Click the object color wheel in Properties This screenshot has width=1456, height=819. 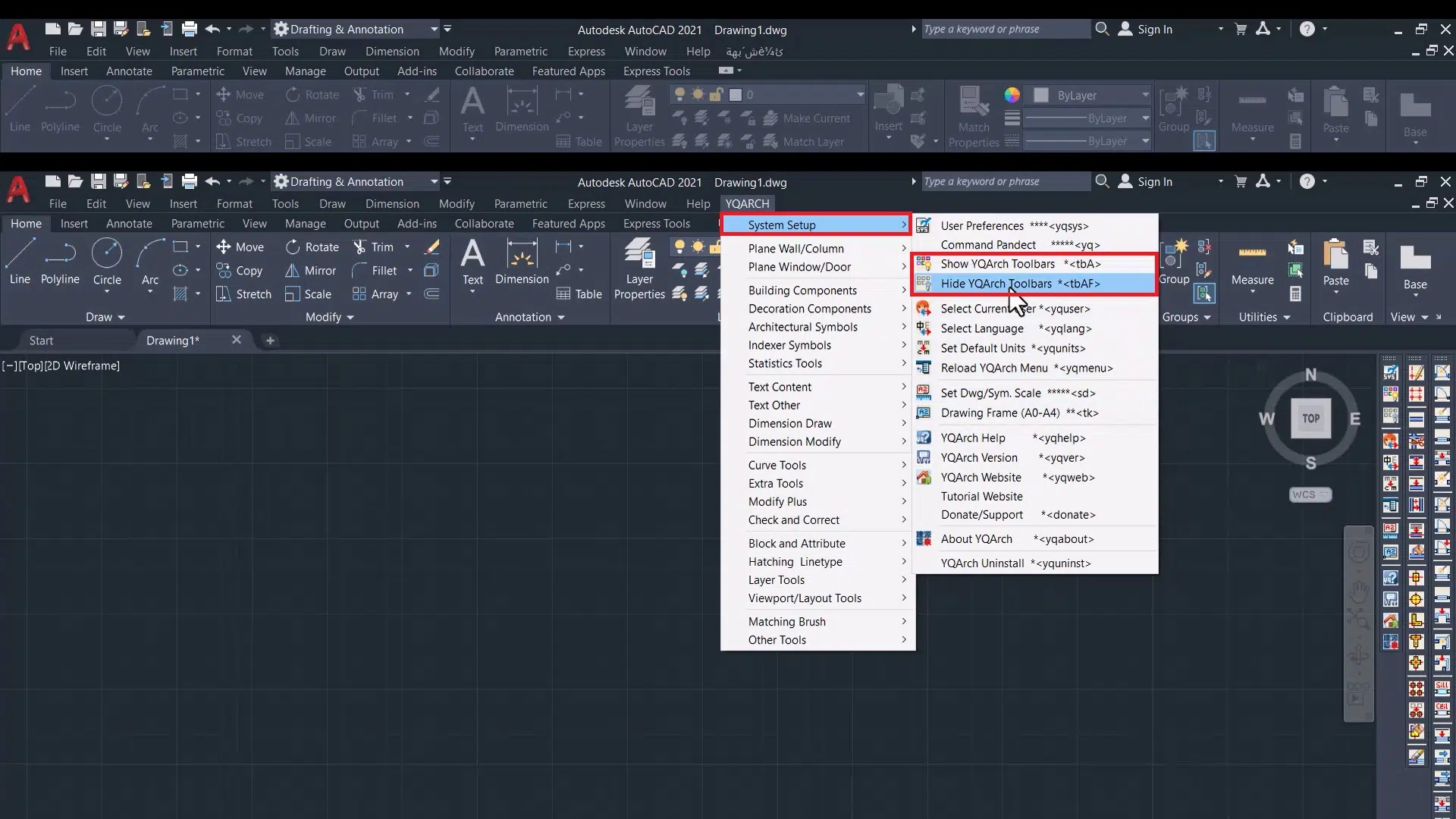(x=1012, y=95)
